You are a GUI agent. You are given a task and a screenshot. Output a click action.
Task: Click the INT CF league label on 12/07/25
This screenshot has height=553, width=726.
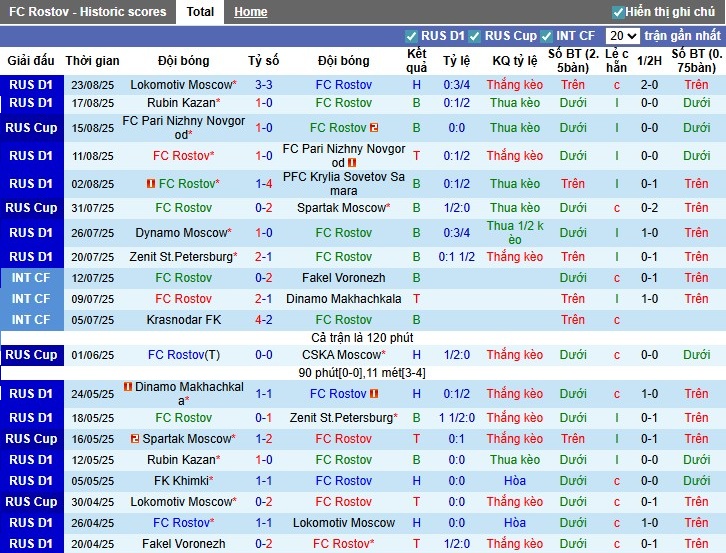click(31, 278)
